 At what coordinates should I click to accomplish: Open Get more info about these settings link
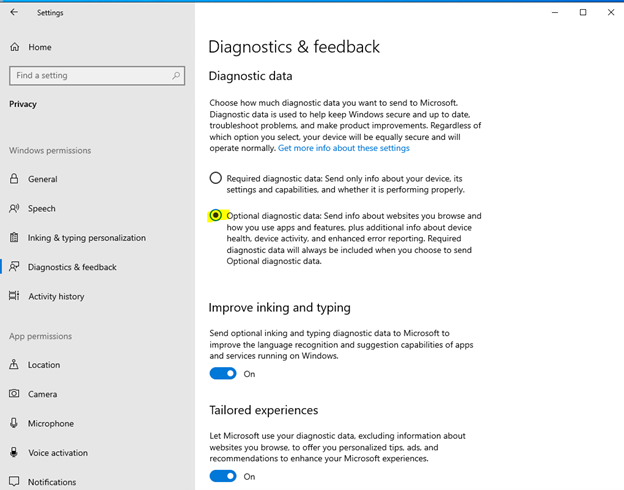pos(344,148)
